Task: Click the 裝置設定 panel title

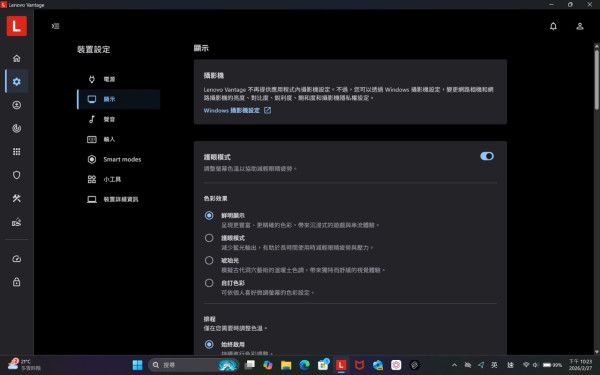Action: [93, 49]
